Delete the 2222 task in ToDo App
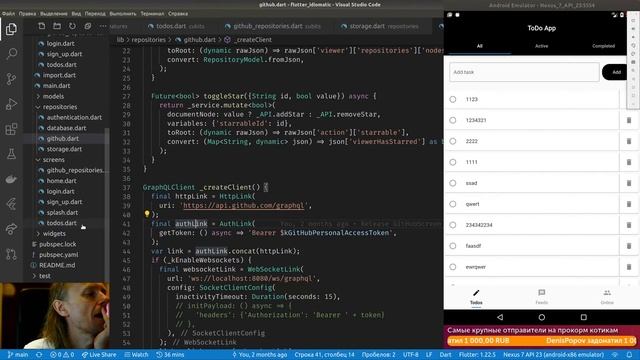Screen dimensions: 640x360 pos(629,141)
